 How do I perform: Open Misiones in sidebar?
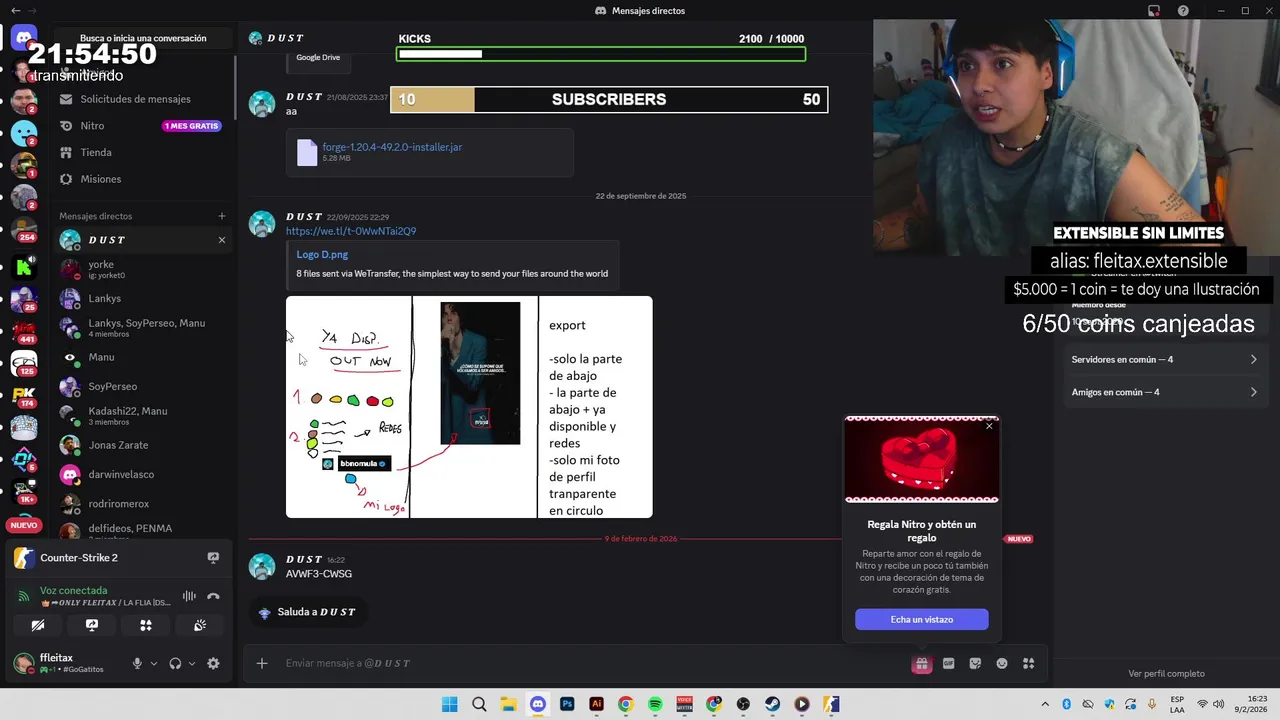pos(142,179)
